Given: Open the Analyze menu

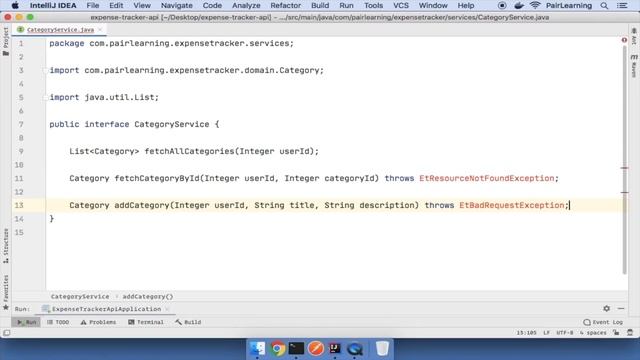Looking at the screenshot, I should click(x=246, y=5).
